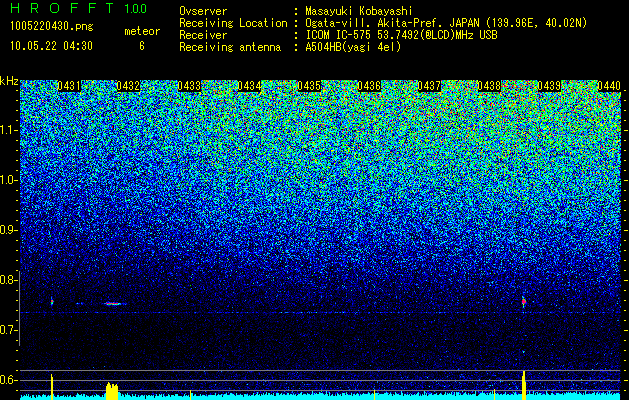Click the 'Receiving Location' field label
The image size is (629, 400).
coord(233,23)
